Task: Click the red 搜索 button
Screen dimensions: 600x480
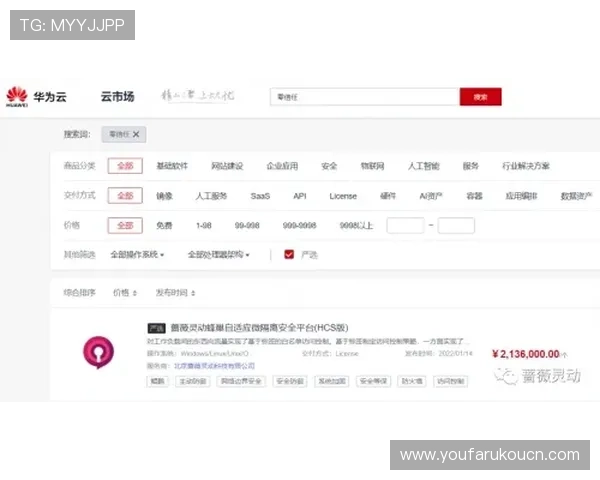Action: [481, 97]
